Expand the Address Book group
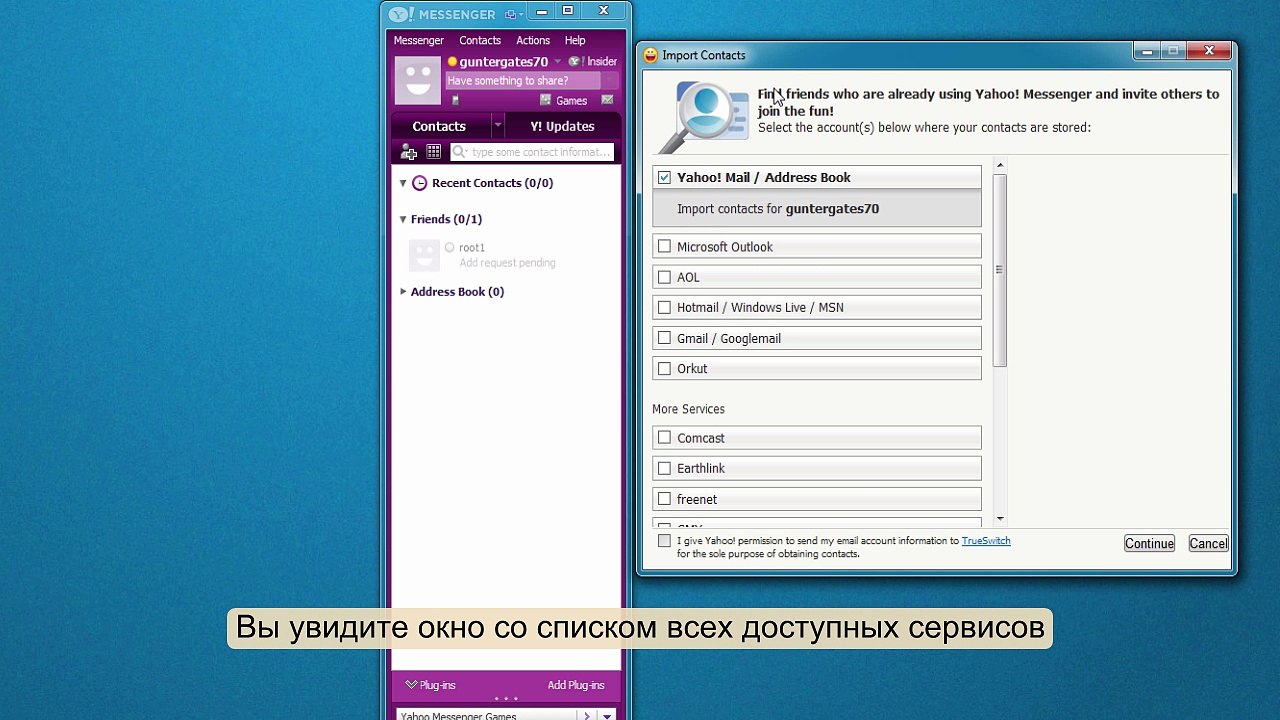1280x720 pixels. pyautogui.click(x=403, y=291)
